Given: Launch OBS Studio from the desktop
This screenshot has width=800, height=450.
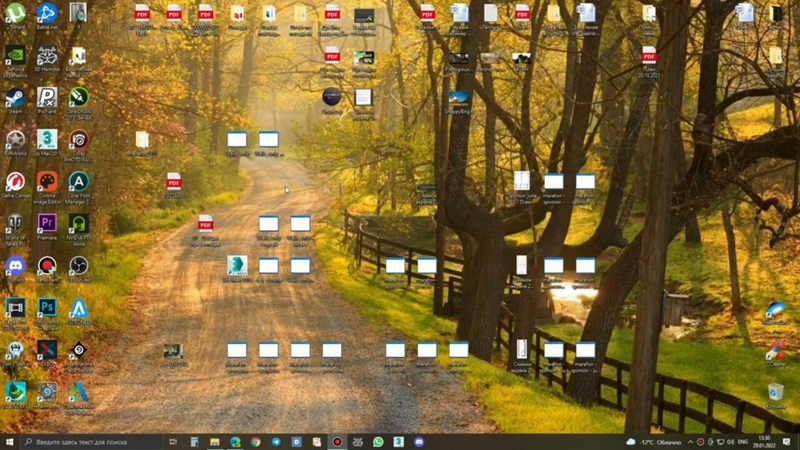Looking at the screenshot, I should [x=79, y=269].
